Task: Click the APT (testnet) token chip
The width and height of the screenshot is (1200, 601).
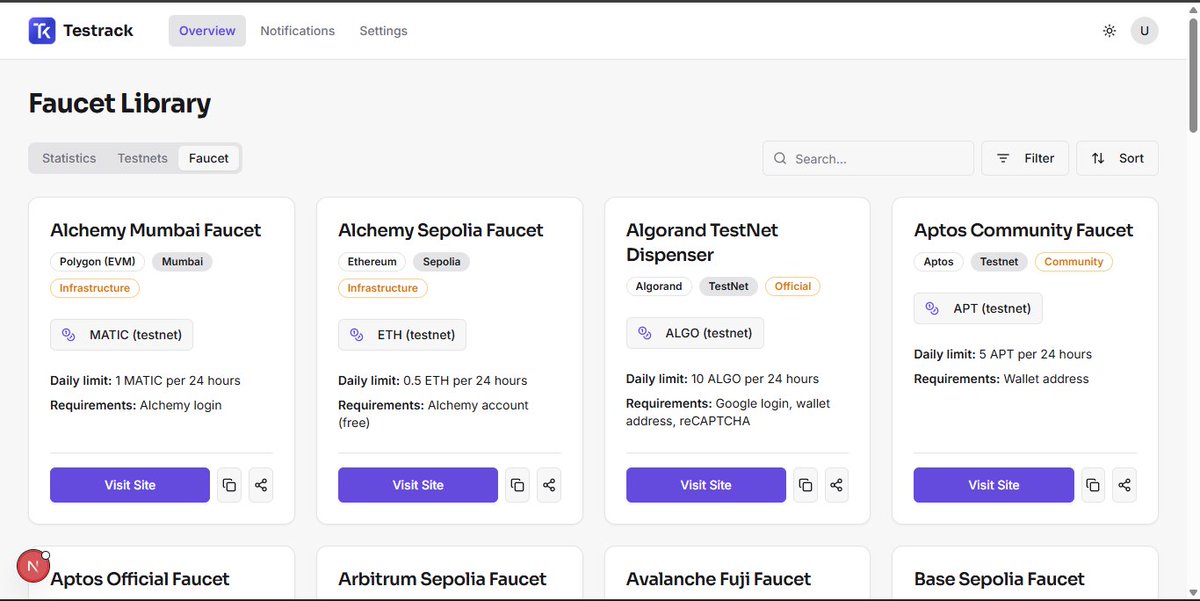Action: pyautogui.click(x=978, y=308)
